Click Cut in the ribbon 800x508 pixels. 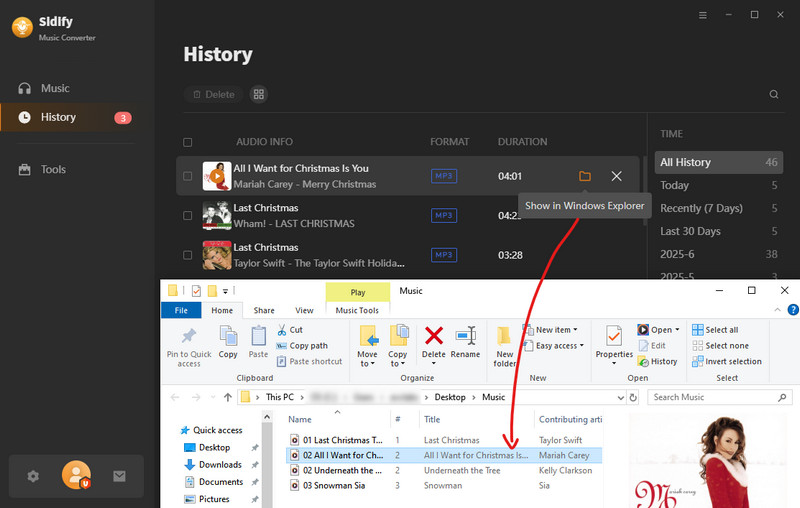290,330
